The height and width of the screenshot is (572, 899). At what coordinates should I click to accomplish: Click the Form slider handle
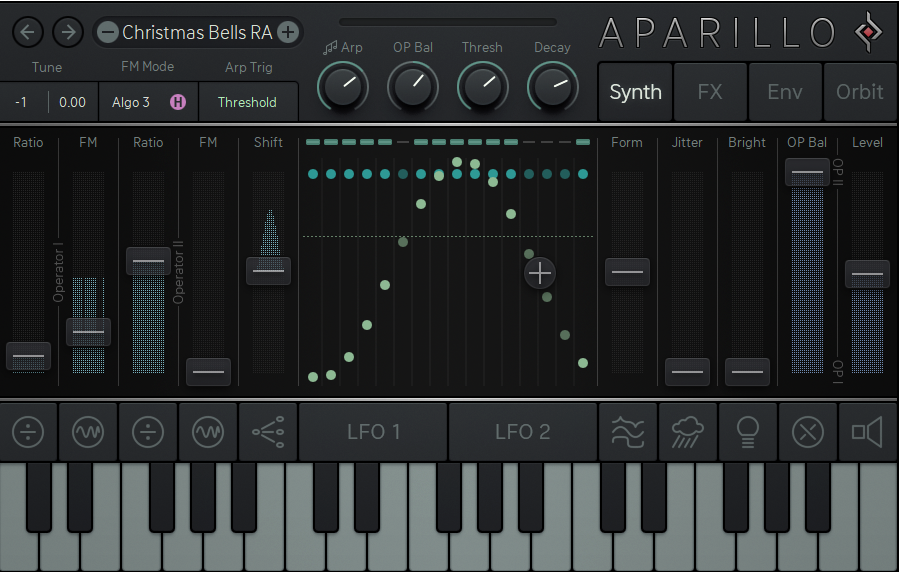627,272
